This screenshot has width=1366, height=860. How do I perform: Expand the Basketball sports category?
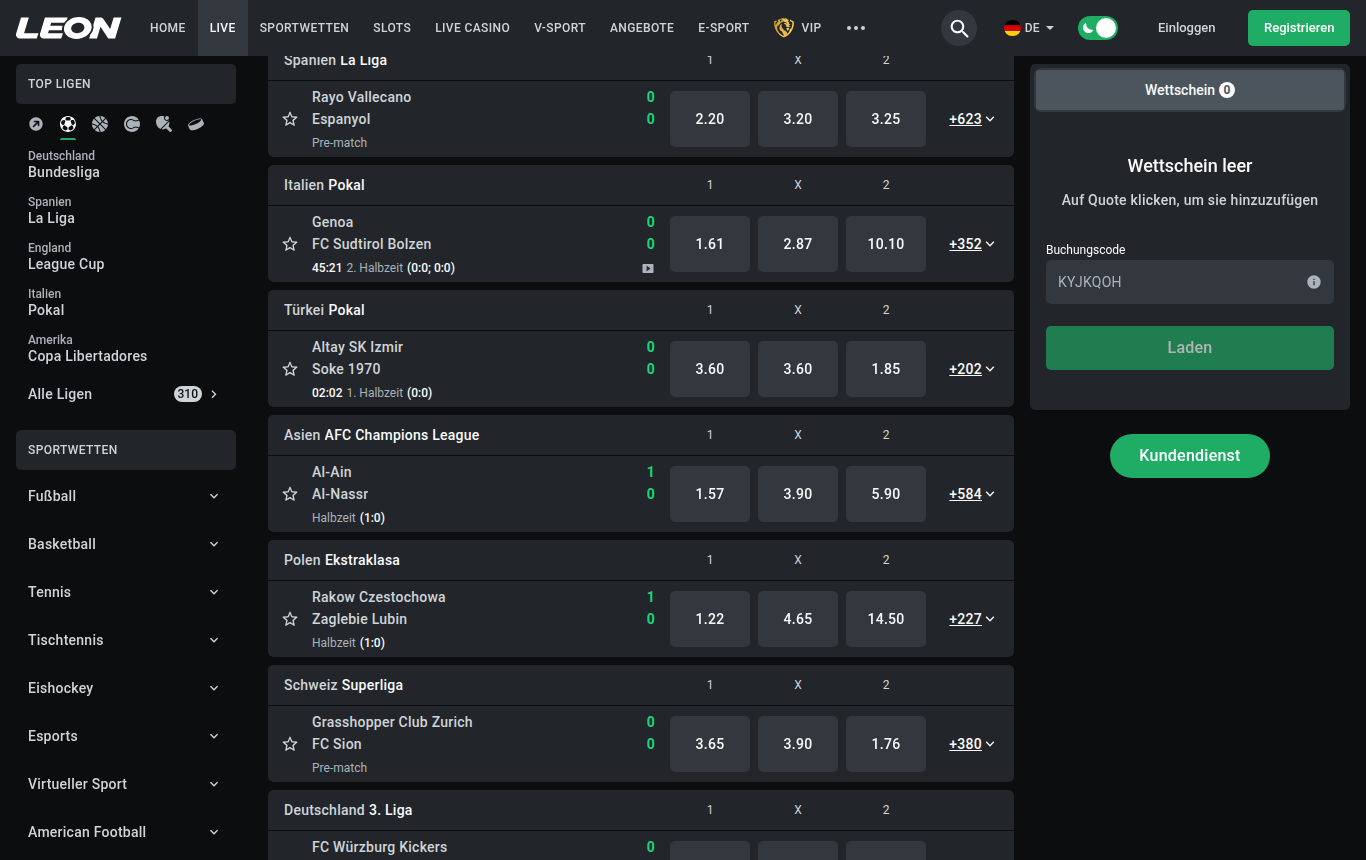(x=126, y=544)
